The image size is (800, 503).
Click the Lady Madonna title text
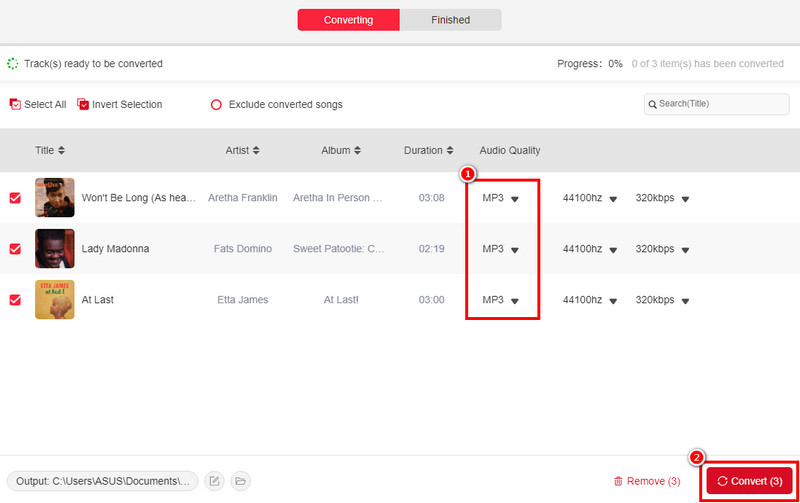pos(115,248)
